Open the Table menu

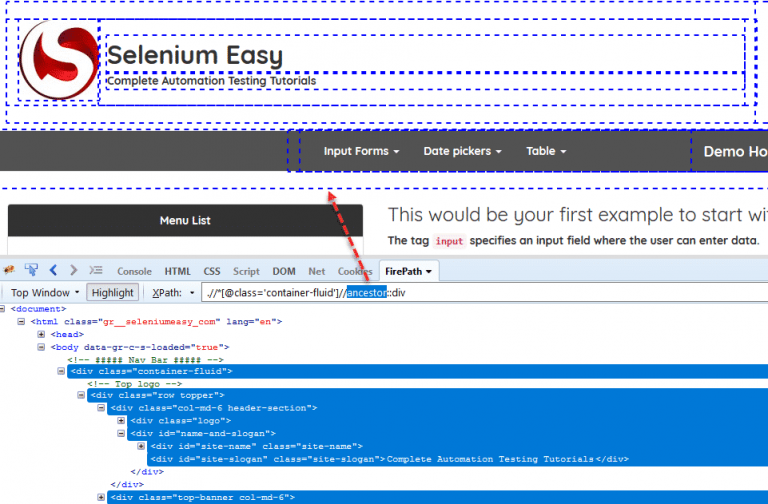546,151
